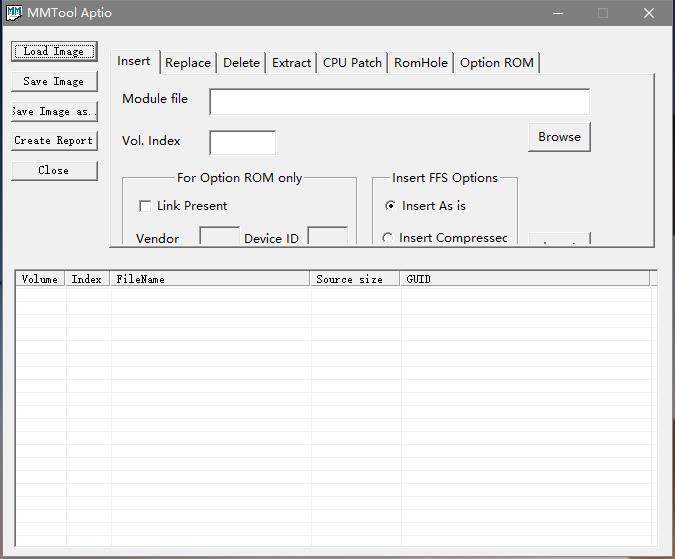Screen dimensions: 675x559
Task: Open the CPU Patch tab
Action: pyautogui.click(x=353, y=63)
